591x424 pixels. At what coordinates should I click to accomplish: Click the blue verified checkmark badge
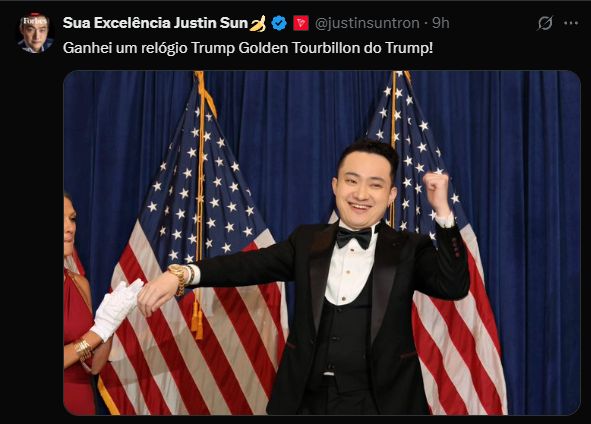pyautogui.click(x=279, y=23)
